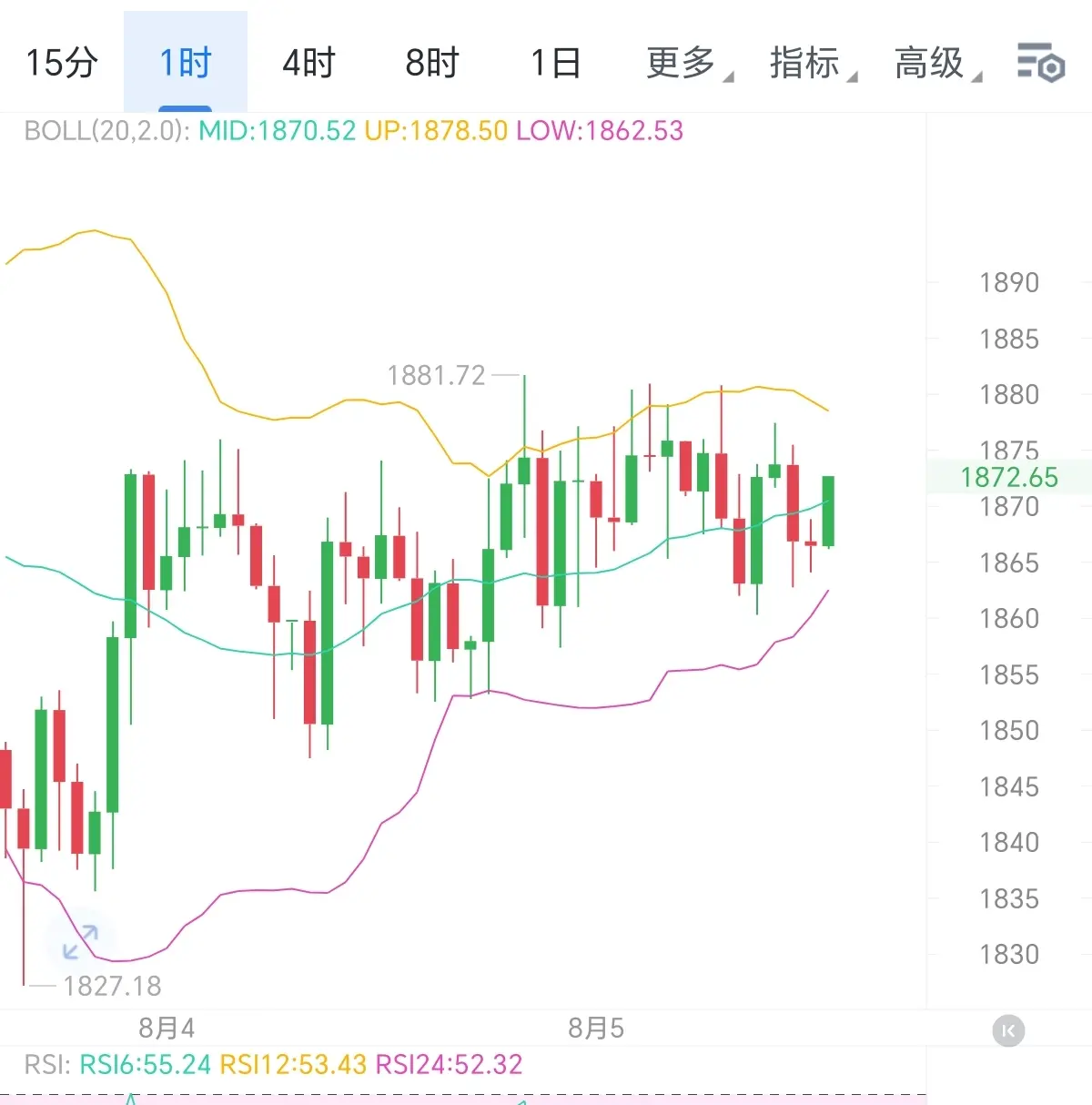Click the 1827.18 low price label
The width and height of the screenshot is (1092, 1105).
(112, 986)
